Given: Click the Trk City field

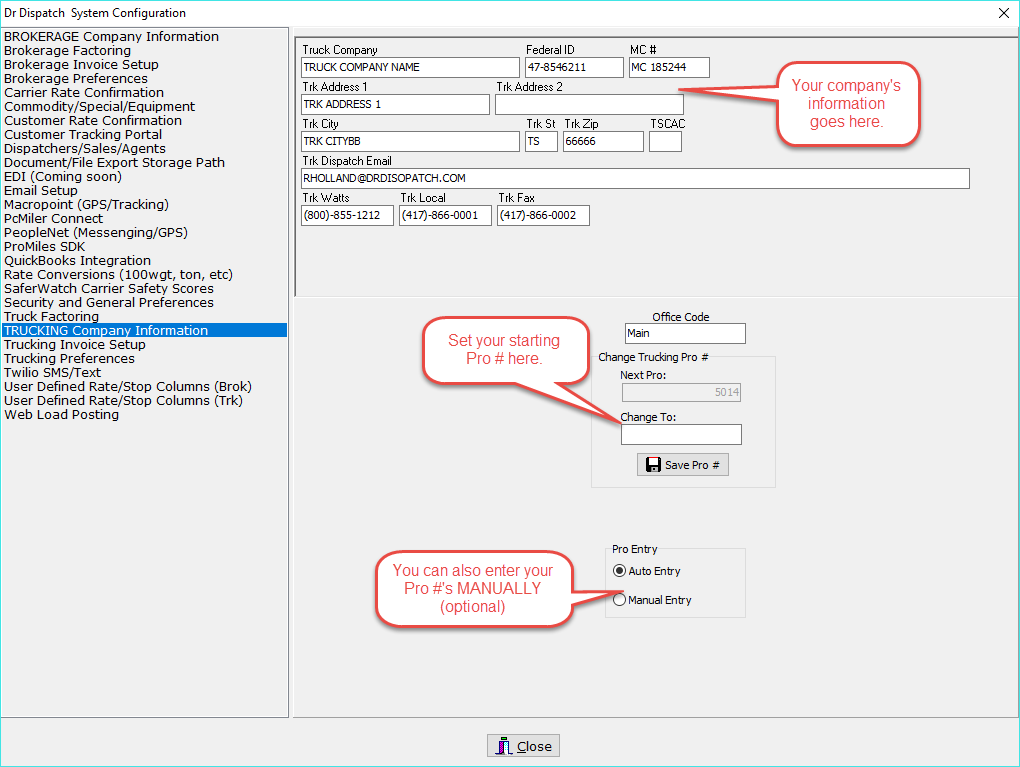Looking at the screenshot, I should pyautogui.click(x=410, y=141).
